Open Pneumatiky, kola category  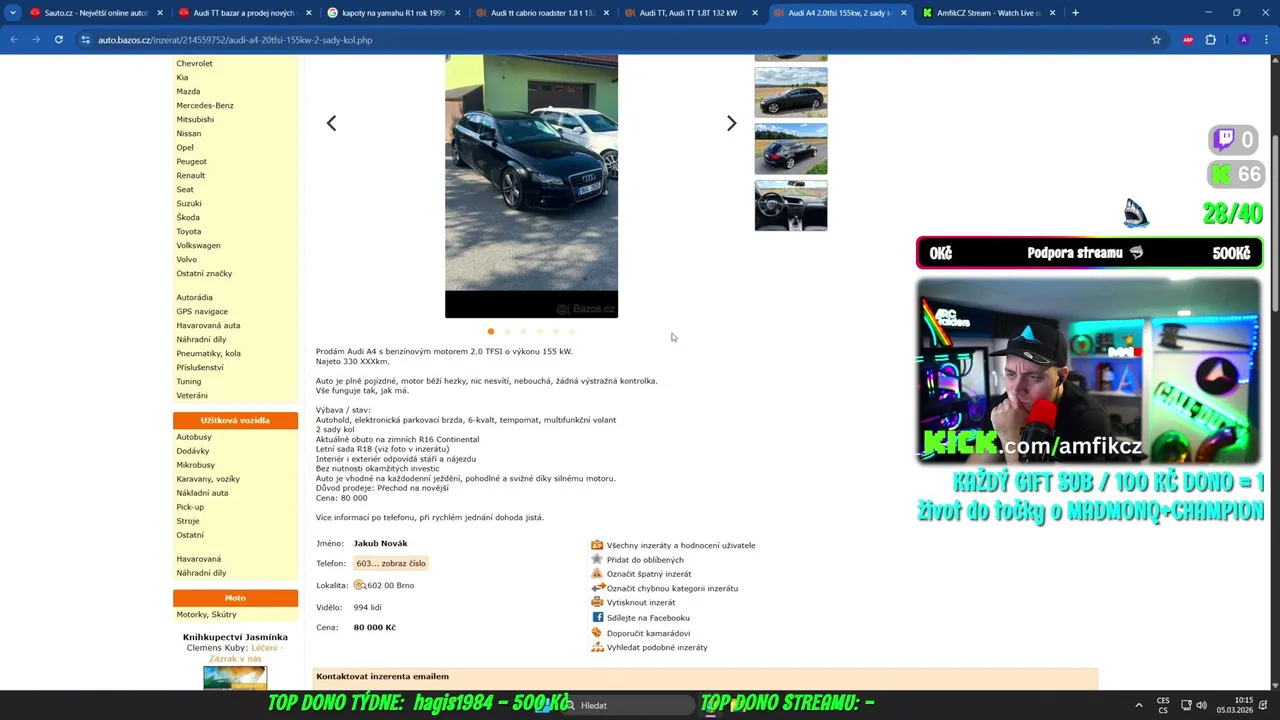click(x=208, y=353)
